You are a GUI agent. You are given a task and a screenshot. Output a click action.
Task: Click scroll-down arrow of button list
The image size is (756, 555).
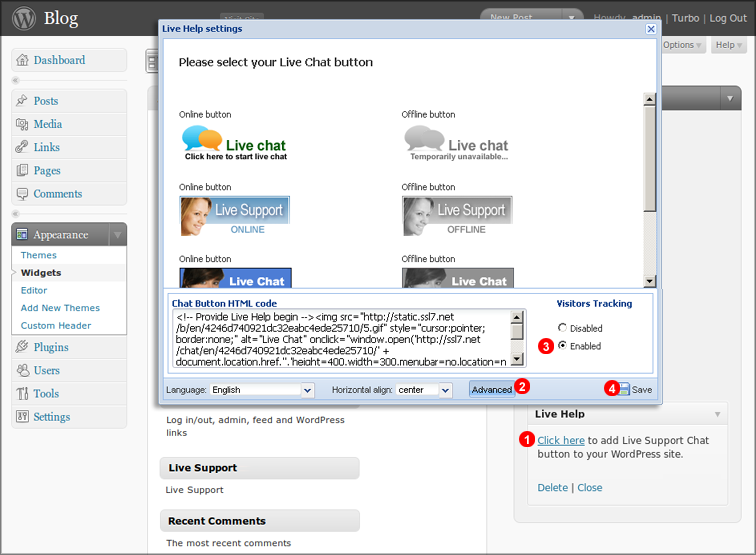click(x=649, y=282)
